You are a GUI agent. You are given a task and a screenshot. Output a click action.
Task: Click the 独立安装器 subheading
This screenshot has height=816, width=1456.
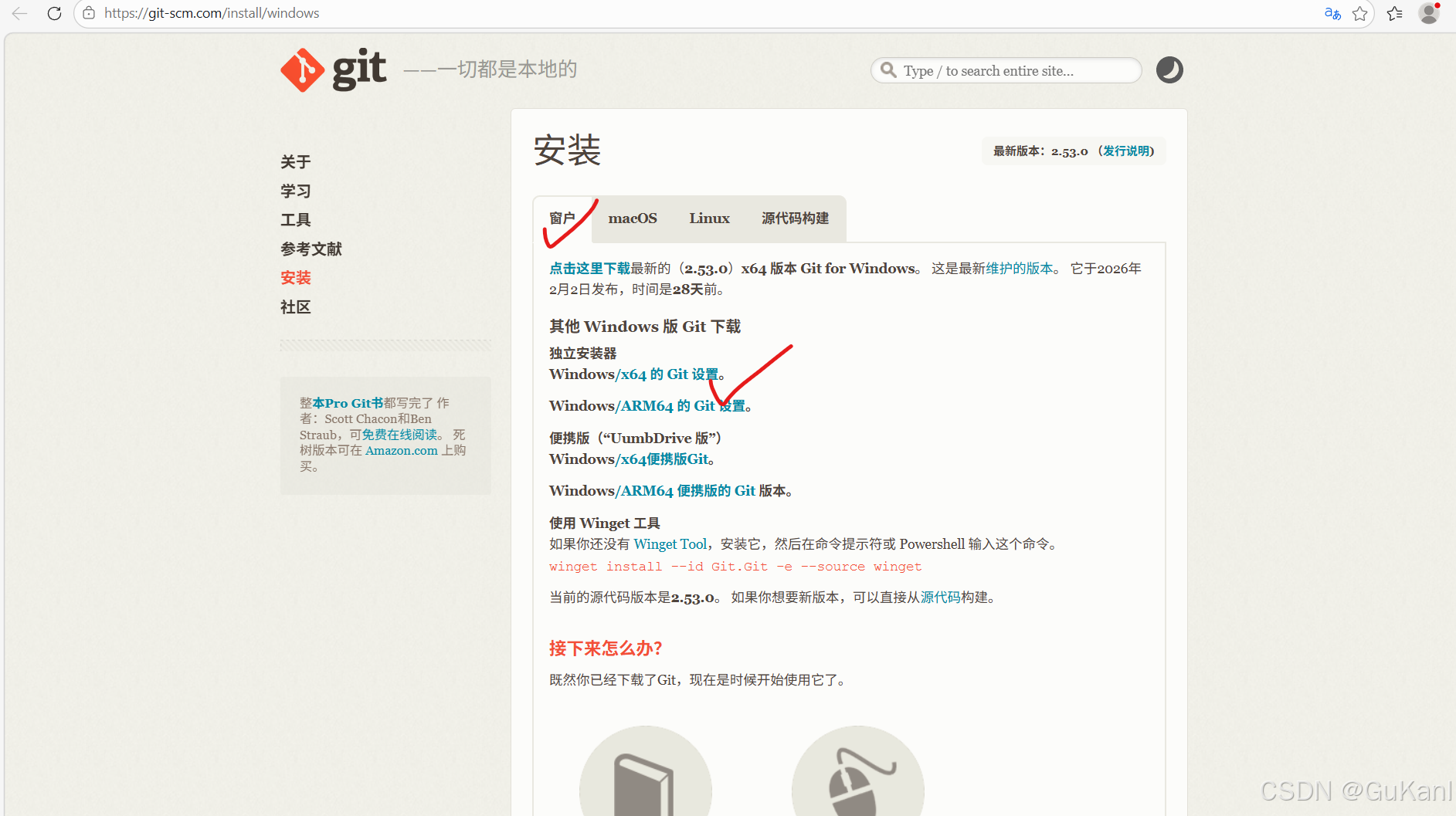tap(583, 354)
